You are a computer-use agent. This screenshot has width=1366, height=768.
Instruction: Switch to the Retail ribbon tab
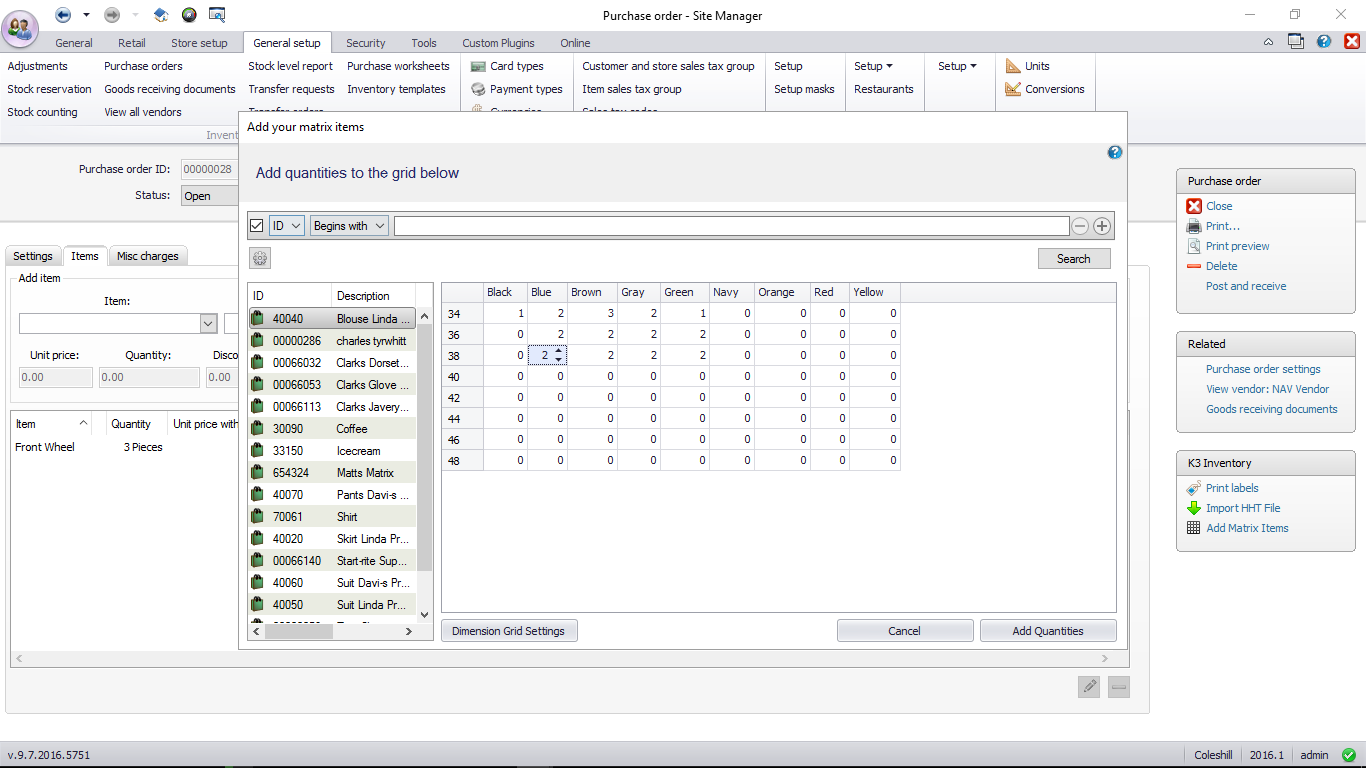click(x=131, y=43)
